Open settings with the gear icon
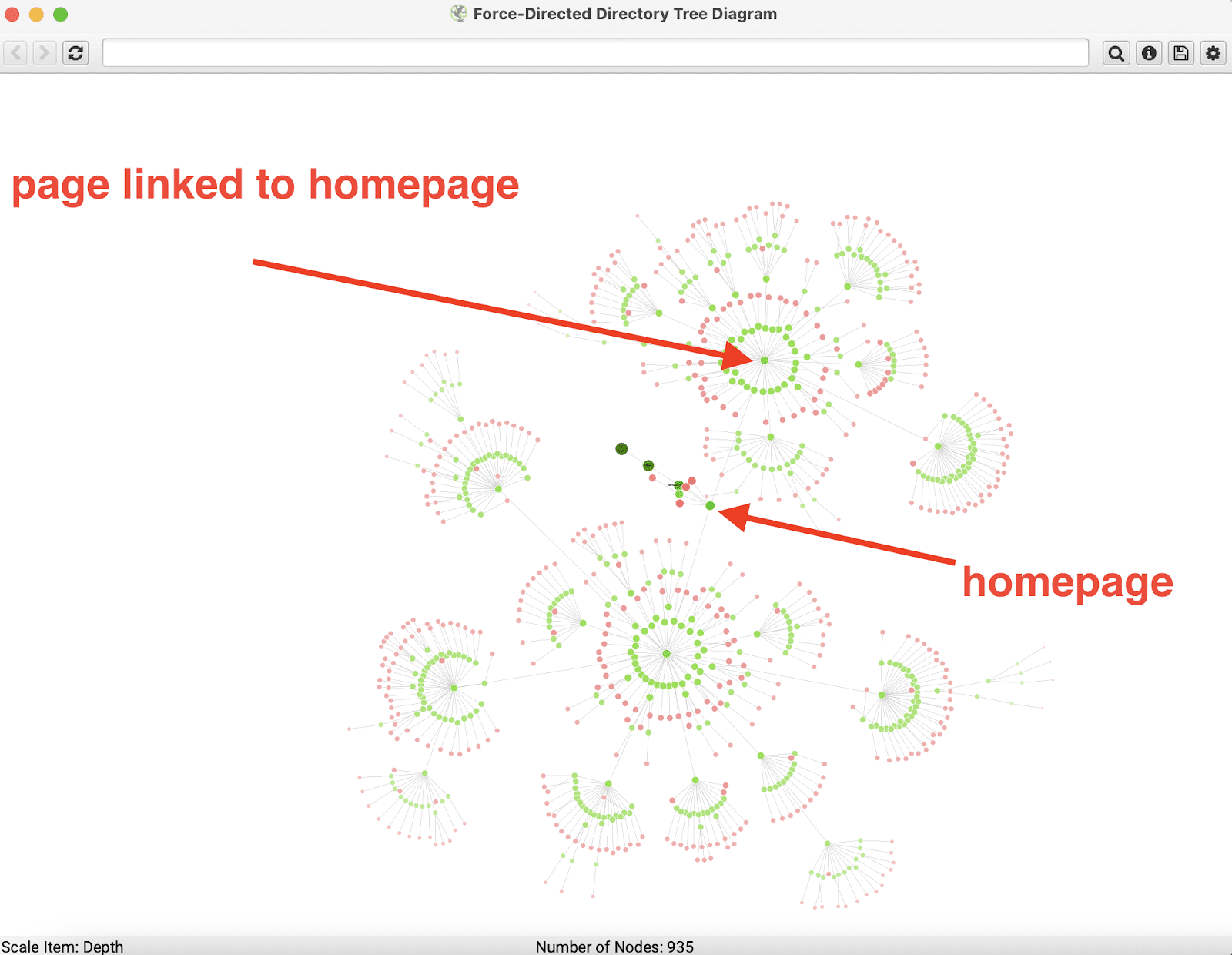The width and height of the screenshot is (1232, 955). (1214, 53)
